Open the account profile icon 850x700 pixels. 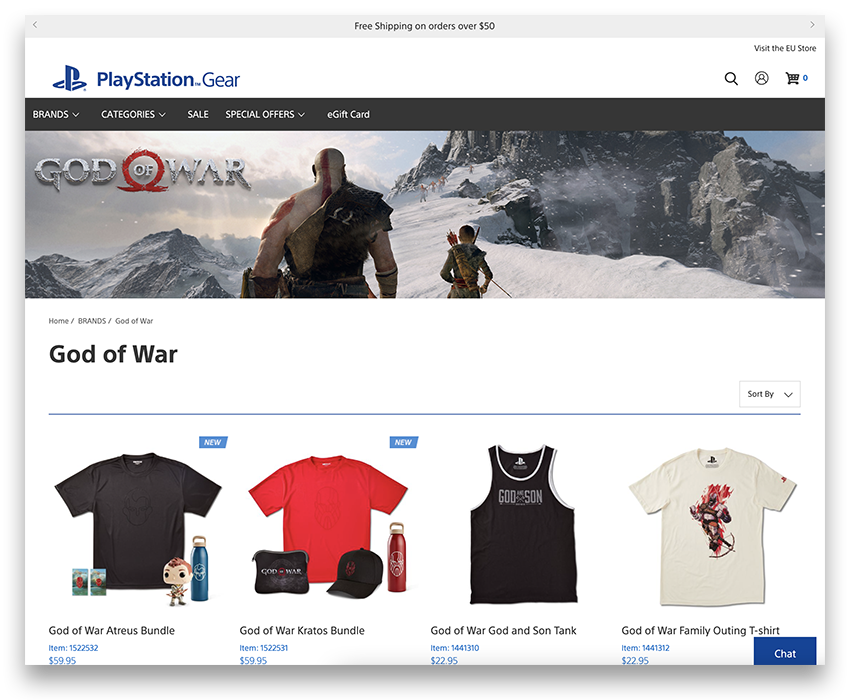(x=761, y=79)
